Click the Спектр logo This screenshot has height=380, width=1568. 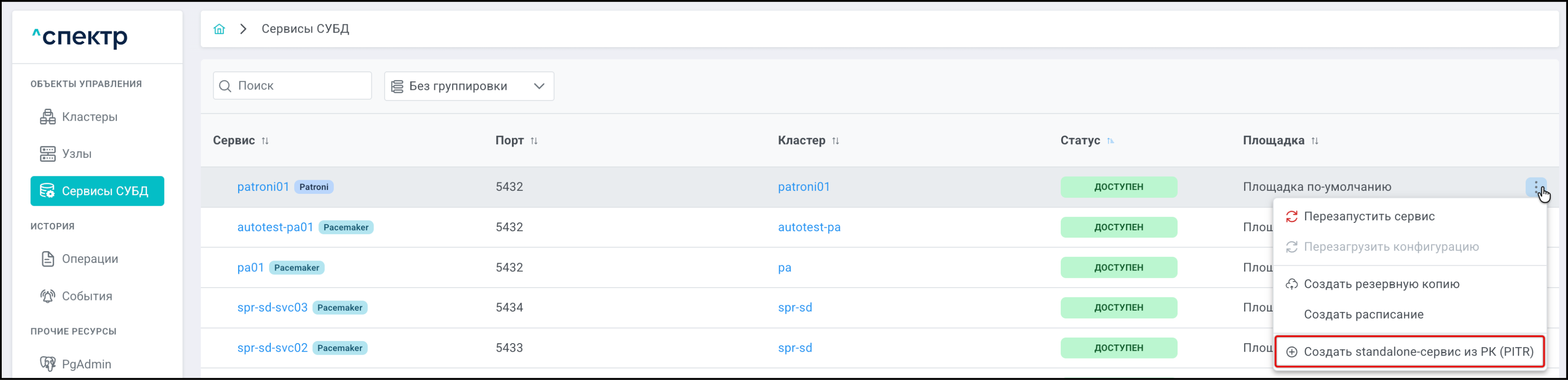80,37
